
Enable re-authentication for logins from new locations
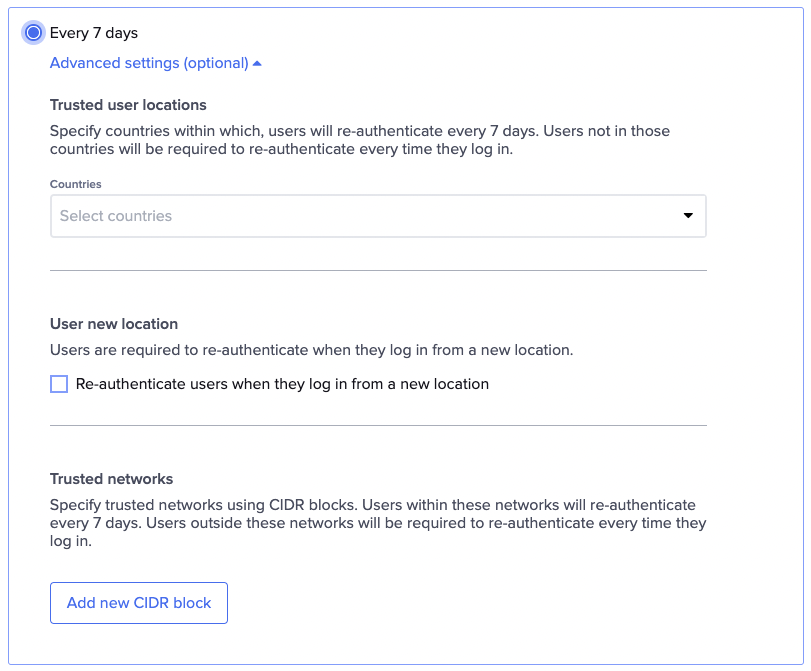58,384
